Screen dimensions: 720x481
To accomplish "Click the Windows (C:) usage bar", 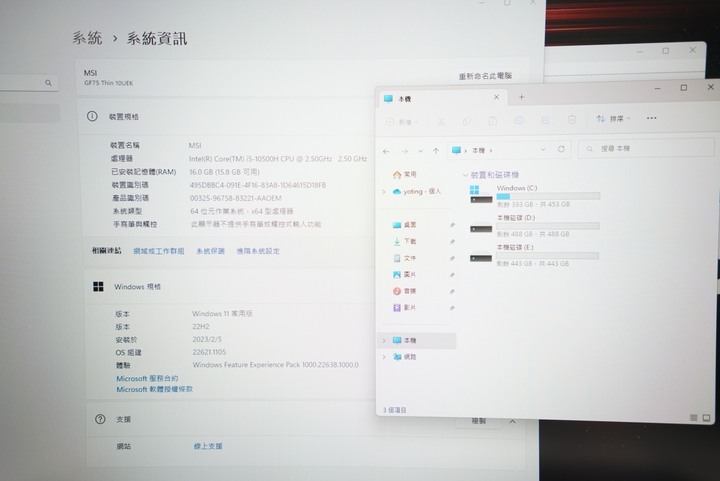I will click(548, 196).
